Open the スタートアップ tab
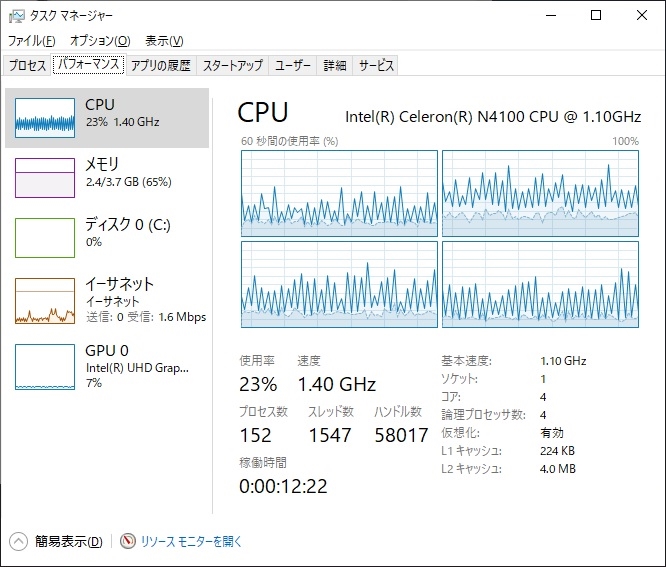Screen dimensions: 666x567 point(232,65)
